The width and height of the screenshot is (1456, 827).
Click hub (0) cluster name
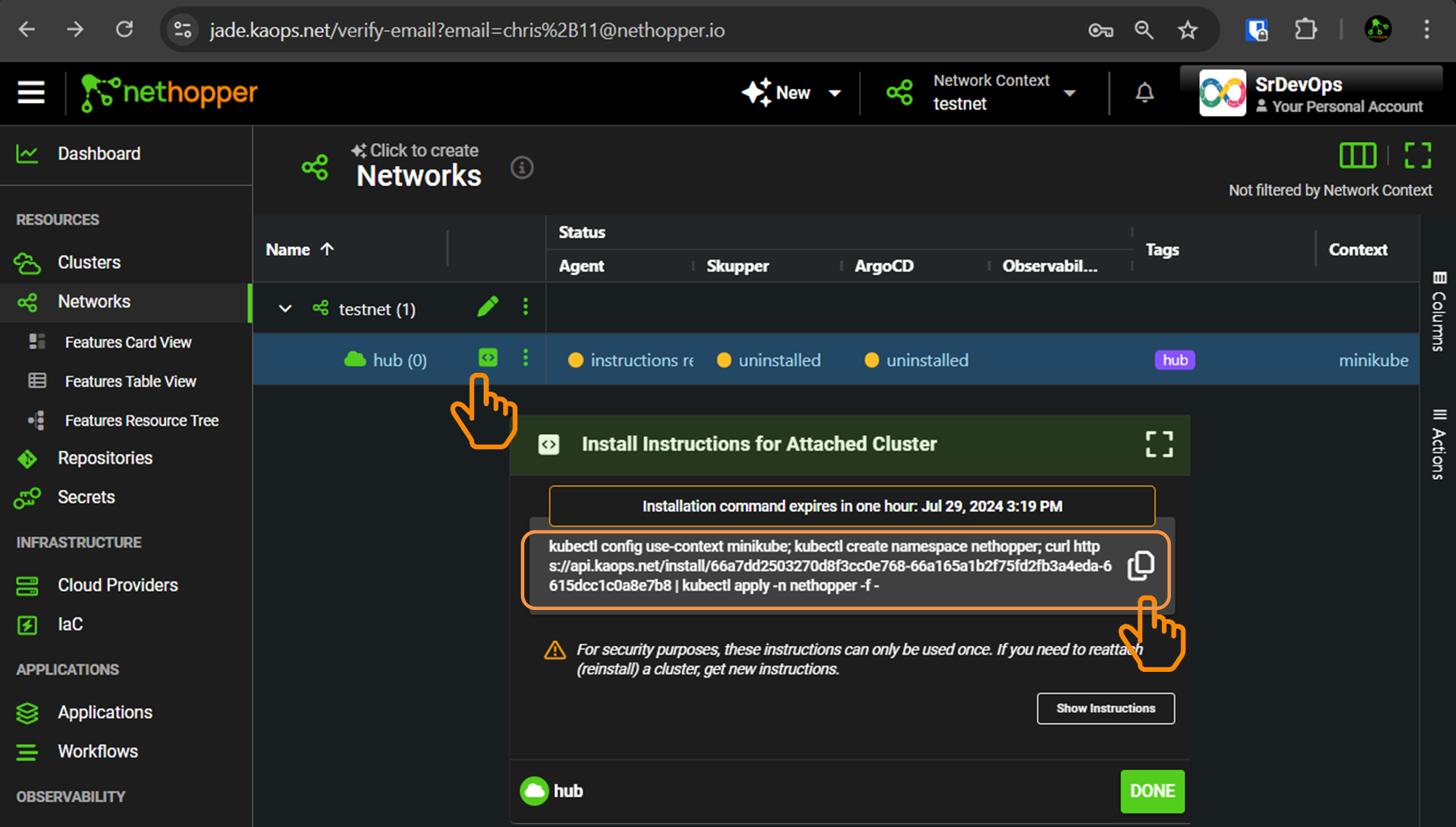pos(400,360)
